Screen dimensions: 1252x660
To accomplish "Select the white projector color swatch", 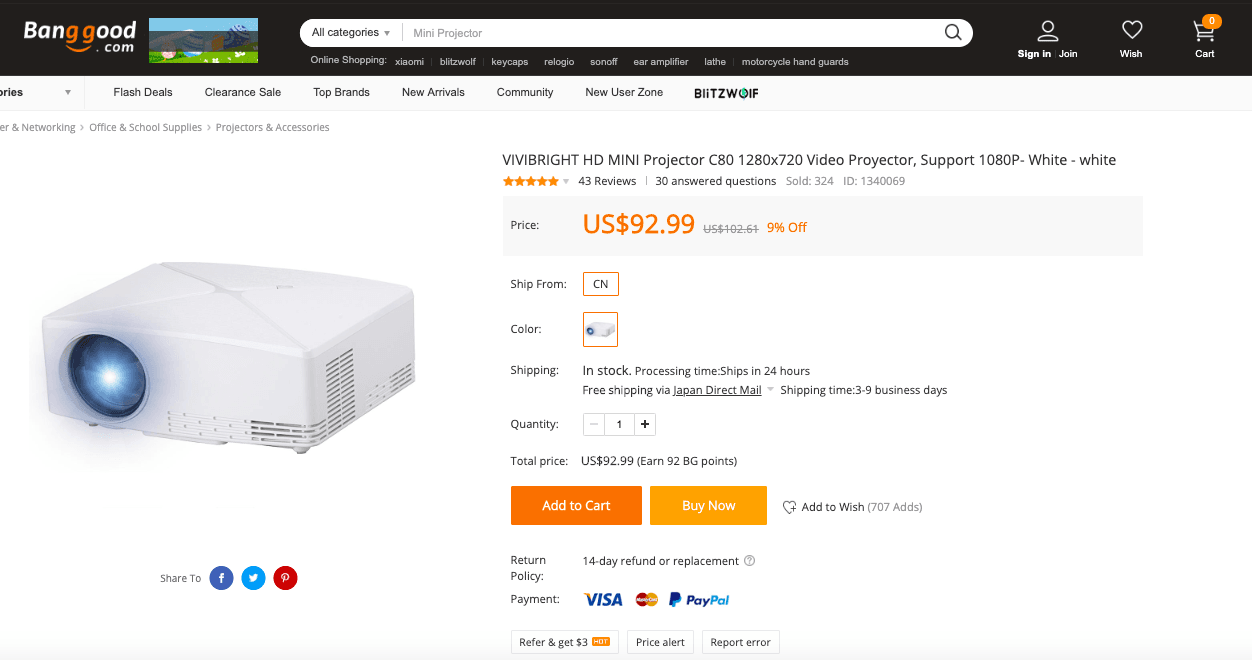I will tap(600, 329).
